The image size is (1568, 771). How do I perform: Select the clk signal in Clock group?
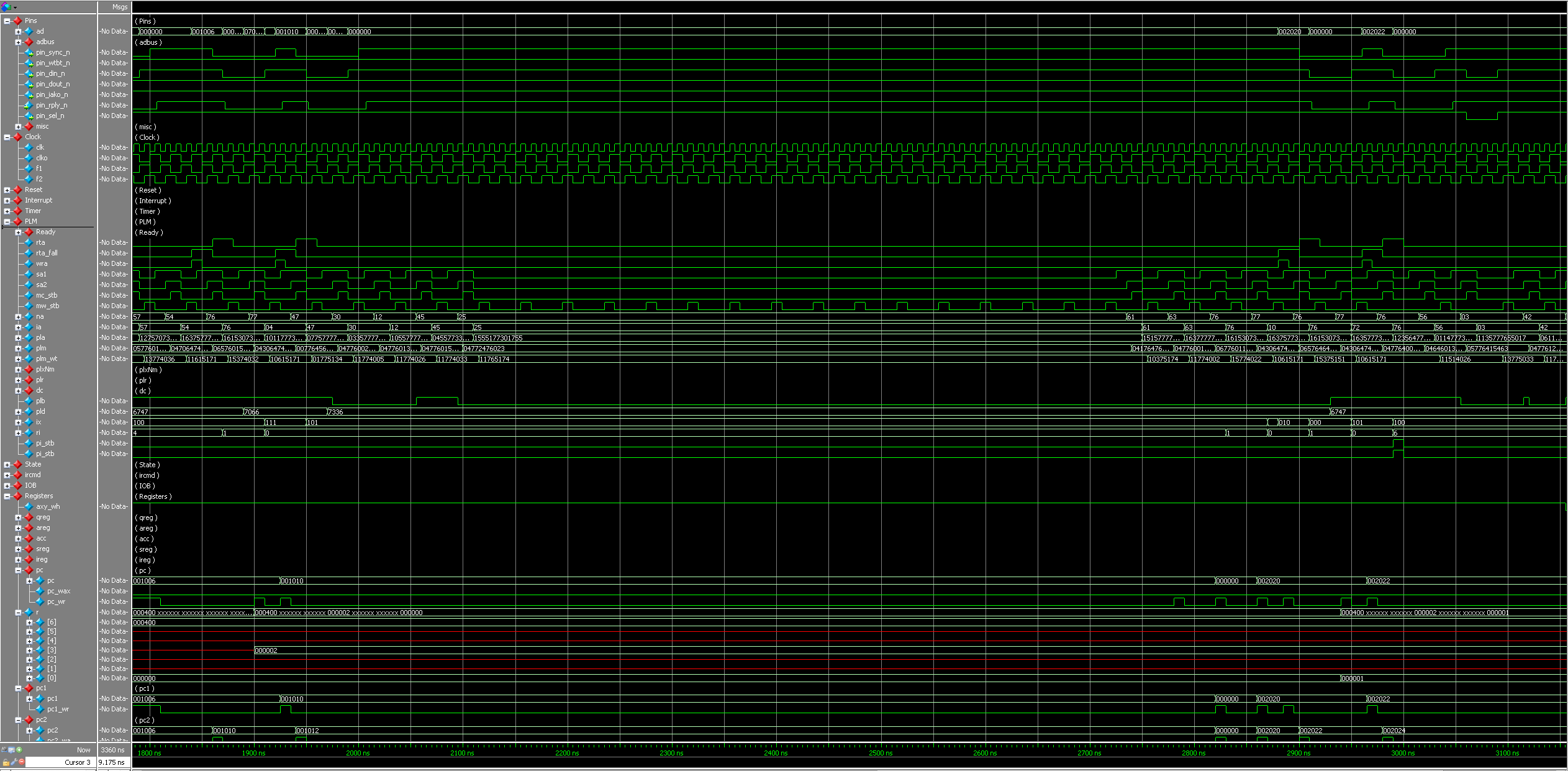[x=40, y=147]
